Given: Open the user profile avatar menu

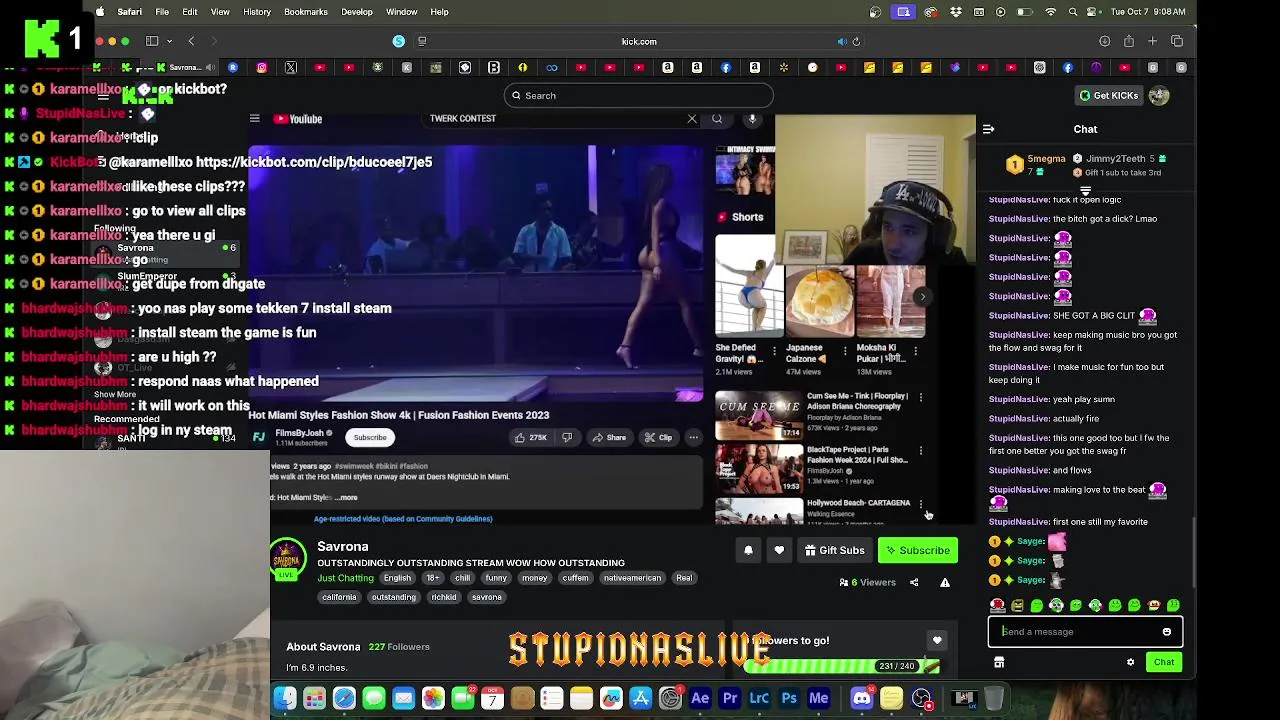Looking at the screenshot, I should [x=1159, y=96].
